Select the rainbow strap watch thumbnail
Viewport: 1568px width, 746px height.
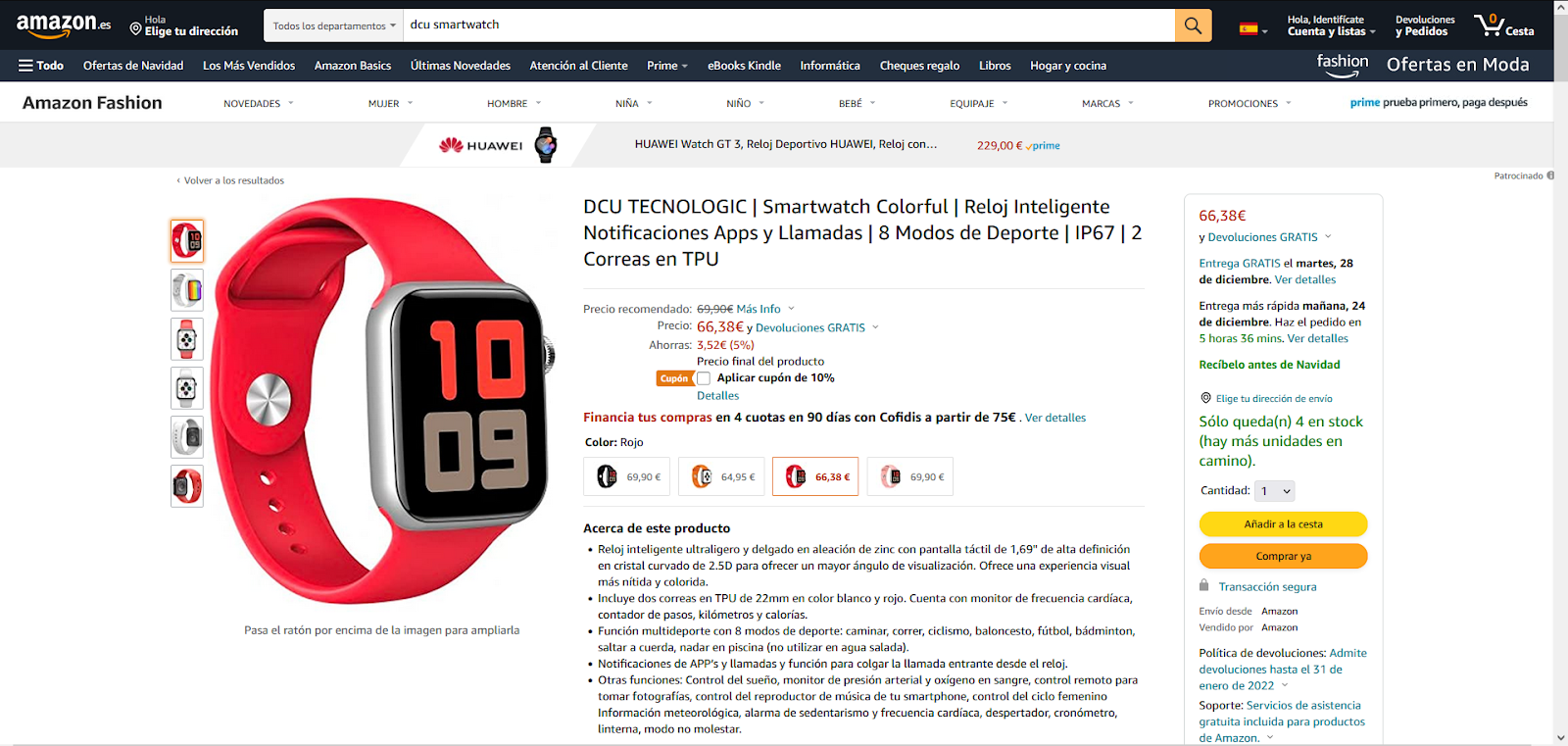pos(187,290)
